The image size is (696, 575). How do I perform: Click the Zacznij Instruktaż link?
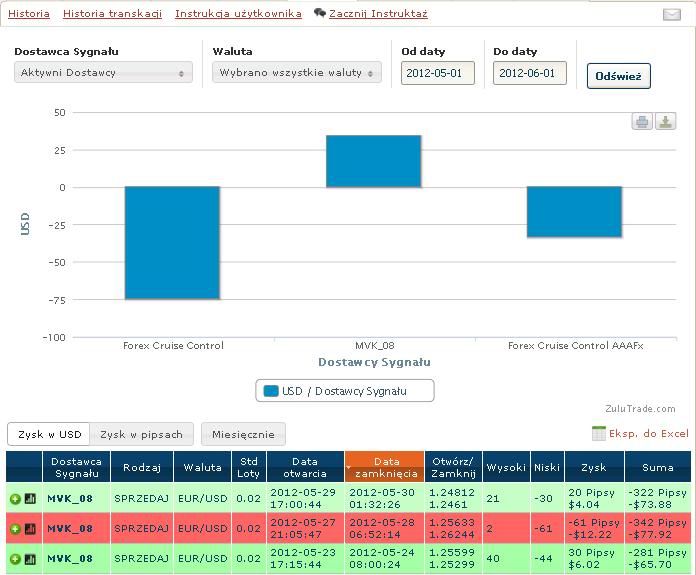coord(378,13)
